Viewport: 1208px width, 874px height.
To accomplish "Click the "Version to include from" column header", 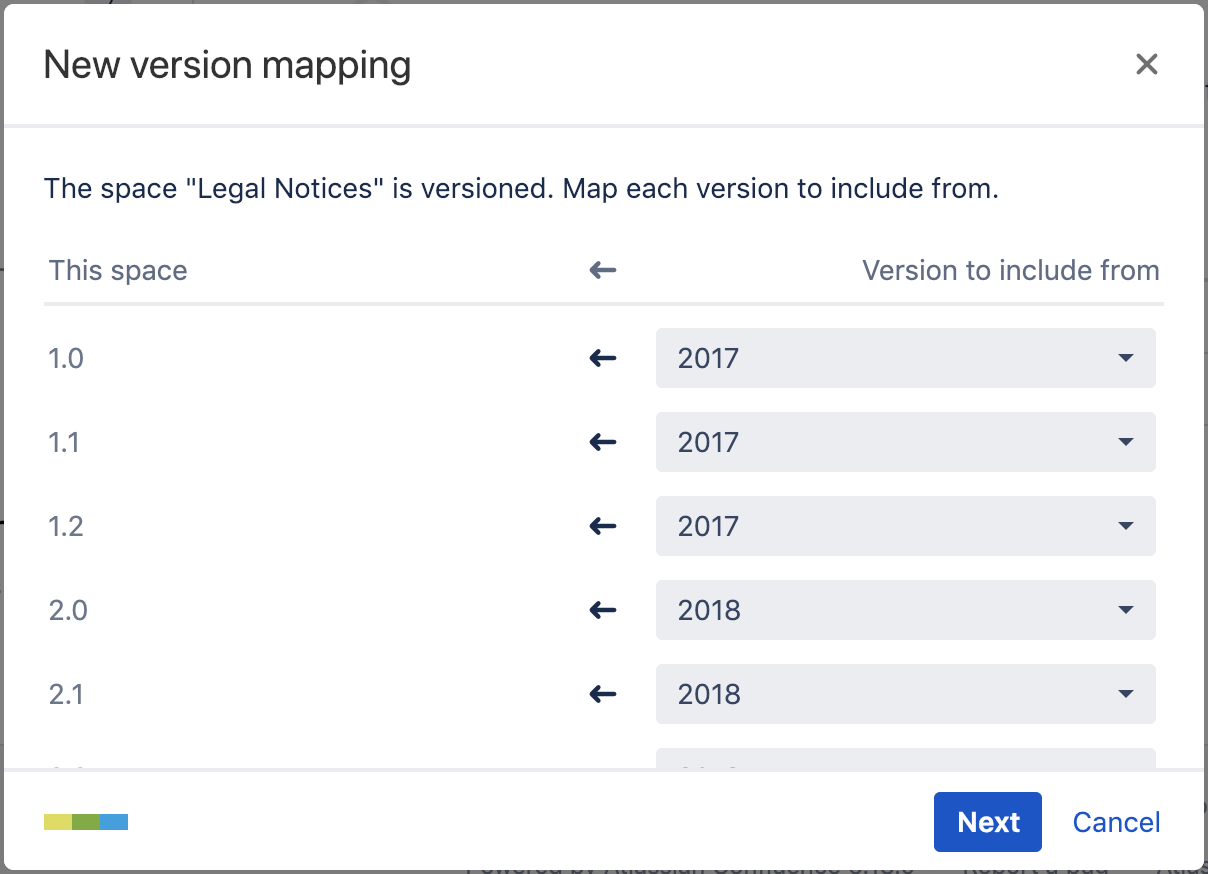I will click(1010, 270).
